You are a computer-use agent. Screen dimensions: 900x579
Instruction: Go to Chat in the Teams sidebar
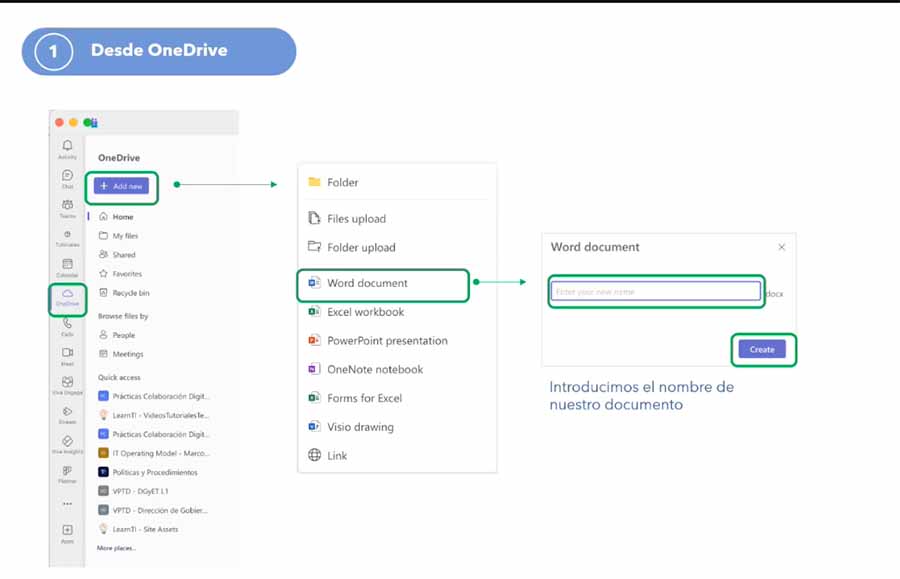pos(67,179)
